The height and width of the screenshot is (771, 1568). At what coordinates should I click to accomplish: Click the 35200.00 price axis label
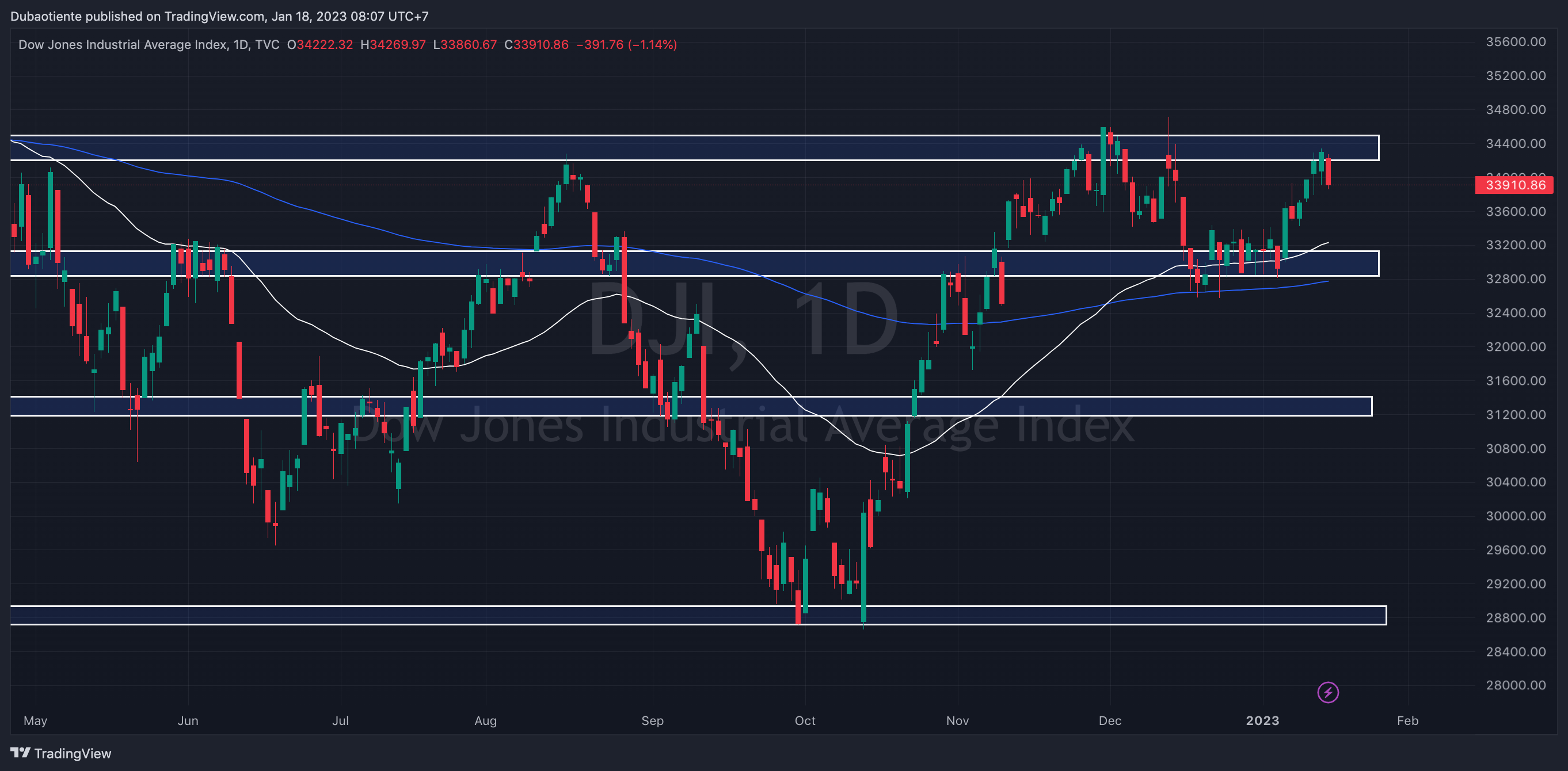[1516, 75]
